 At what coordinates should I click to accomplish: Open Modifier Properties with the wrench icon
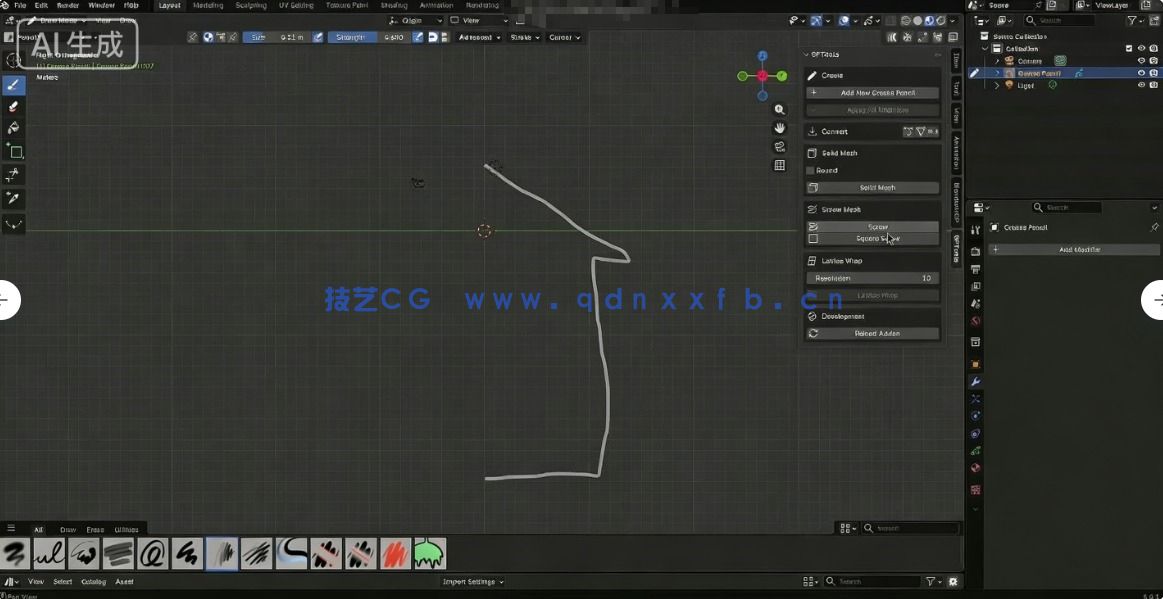(x=975, y=381)
